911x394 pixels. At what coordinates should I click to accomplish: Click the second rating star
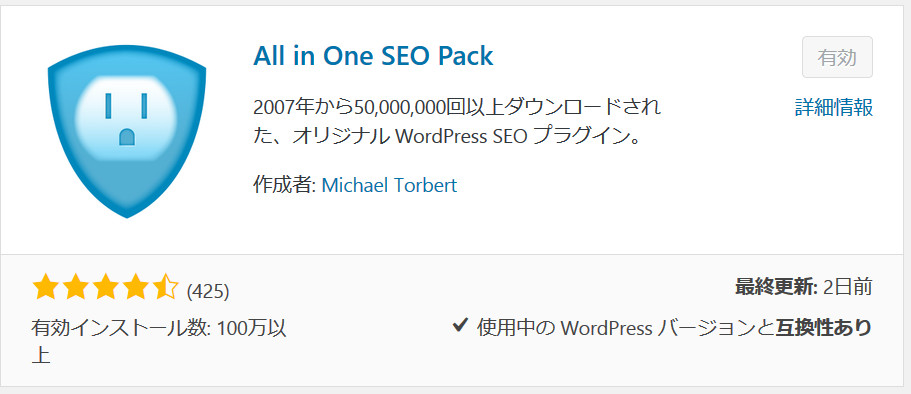pos(75,288)
